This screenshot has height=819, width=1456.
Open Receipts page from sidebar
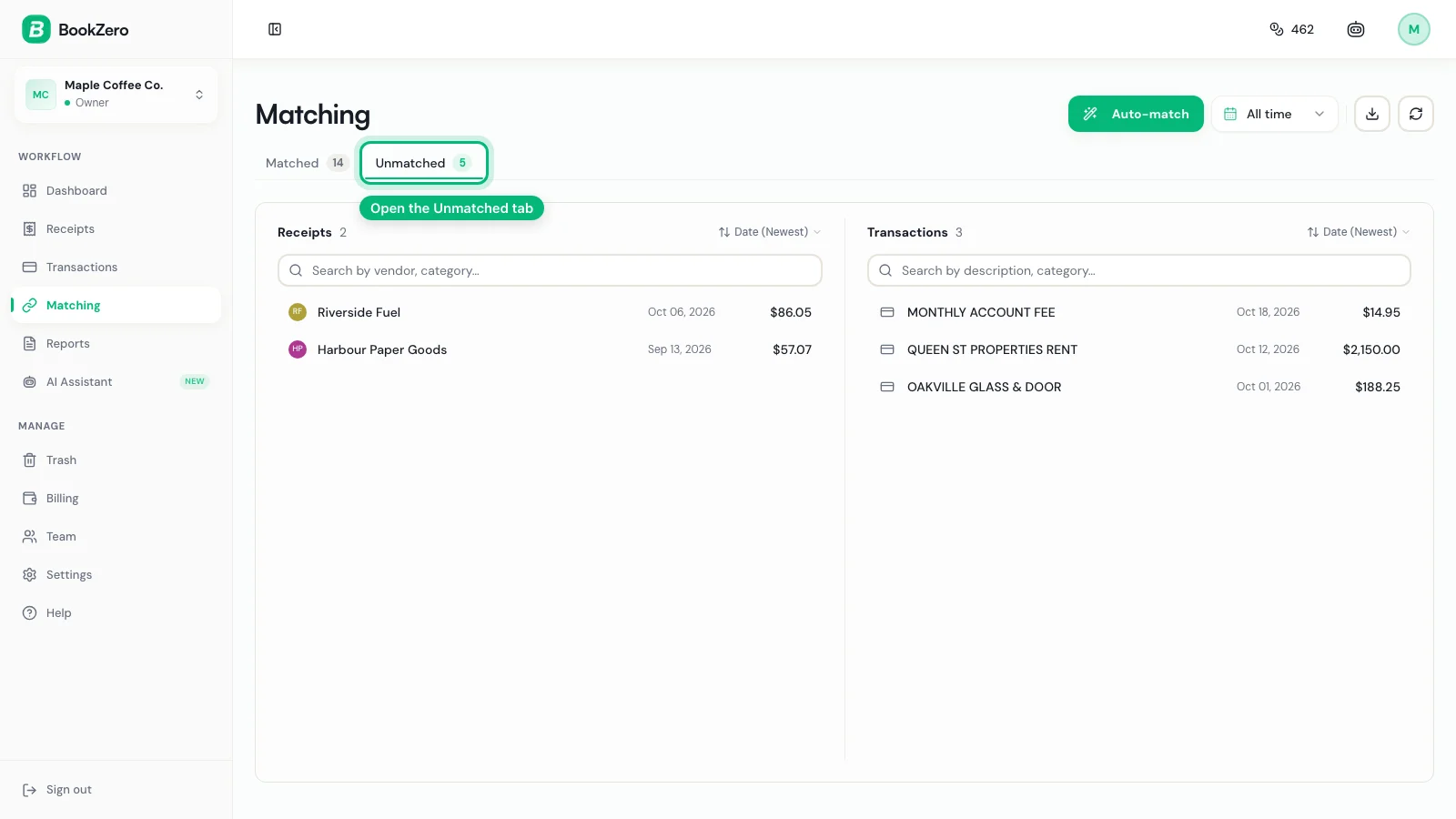[x=116, y=228]
